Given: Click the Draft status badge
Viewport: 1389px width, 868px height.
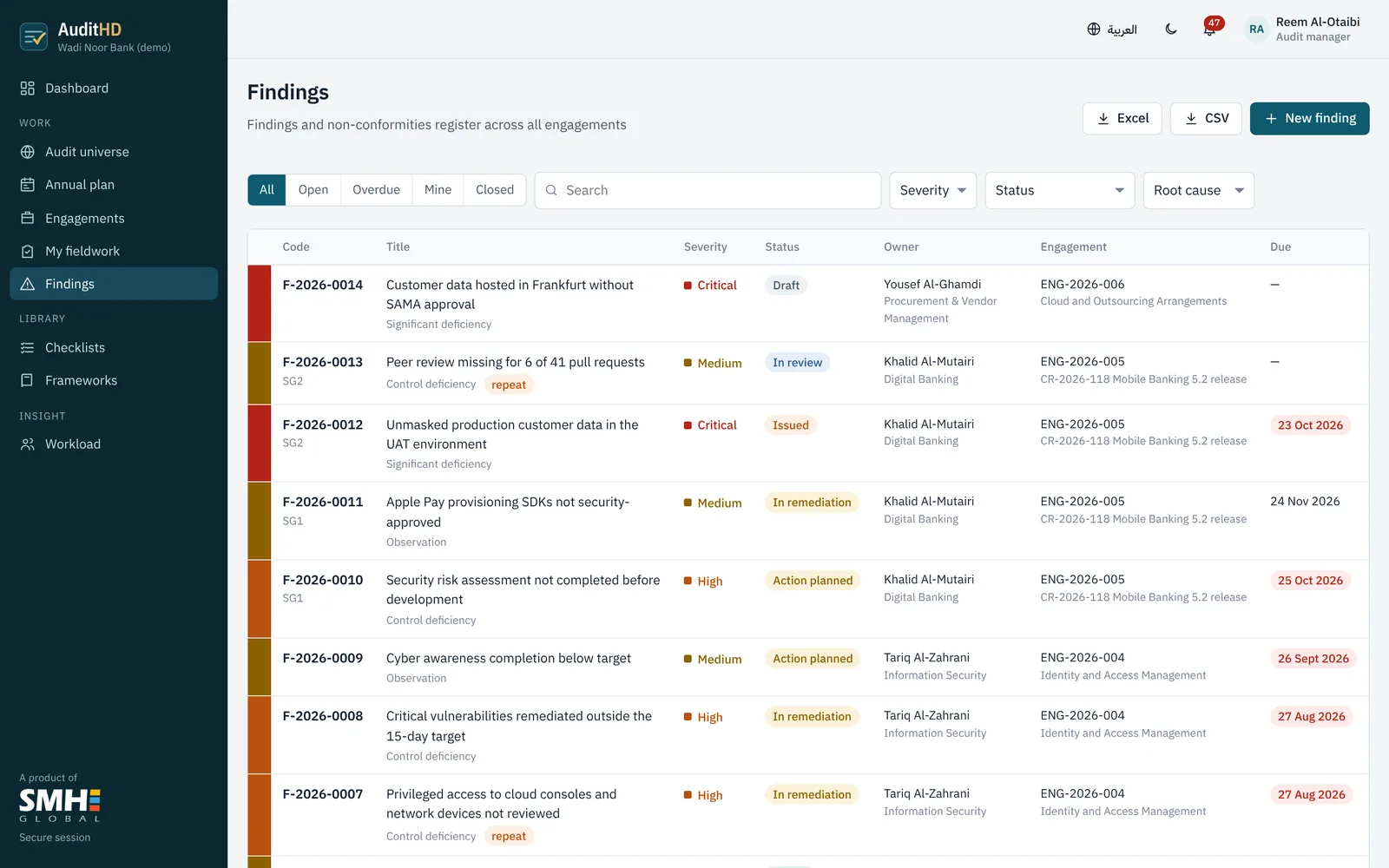Looking at the screenshot, I should click(x=787, y=286).
